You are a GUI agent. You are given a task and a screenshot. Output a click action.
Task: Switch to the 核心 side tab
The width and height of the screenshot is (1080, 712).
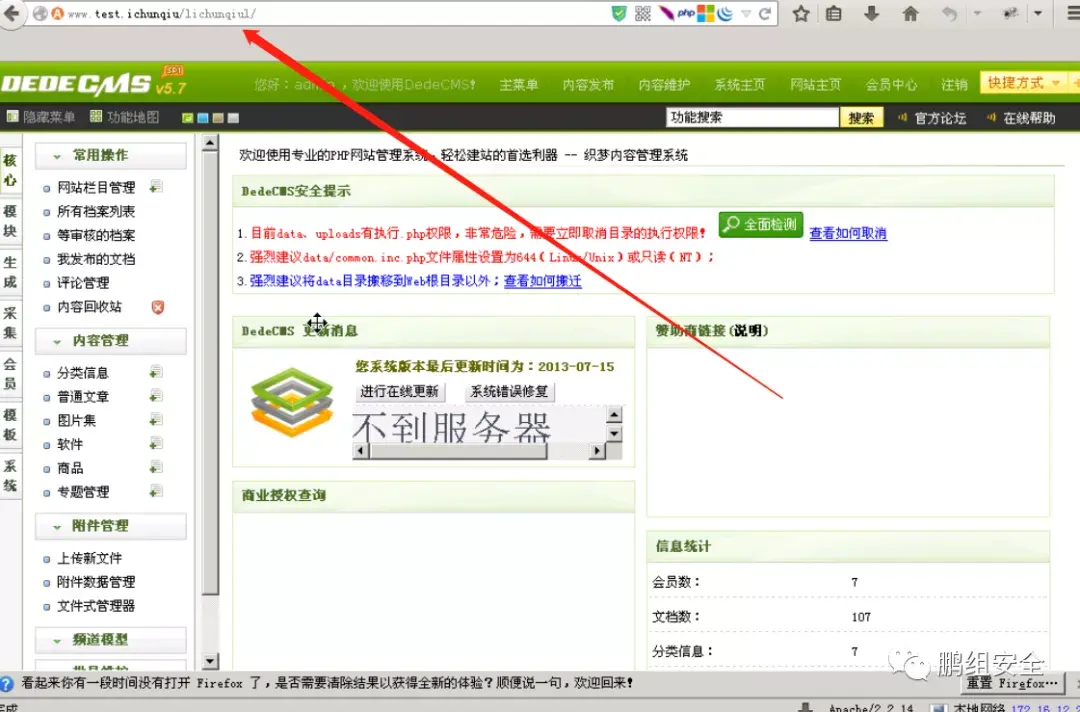click(10, 170)
